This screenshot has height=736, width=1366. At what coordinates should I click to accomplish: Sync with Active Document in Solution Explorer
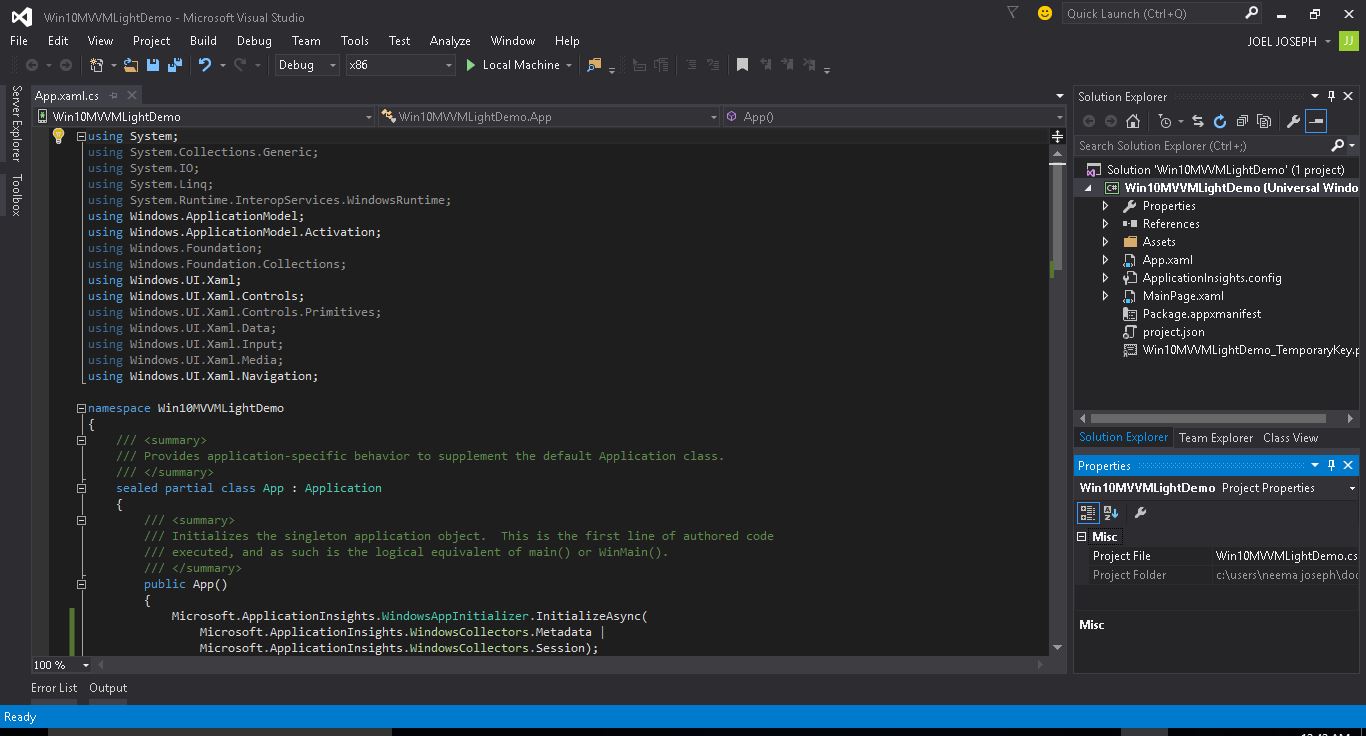pyautogui.click(x=1197, y=121)
